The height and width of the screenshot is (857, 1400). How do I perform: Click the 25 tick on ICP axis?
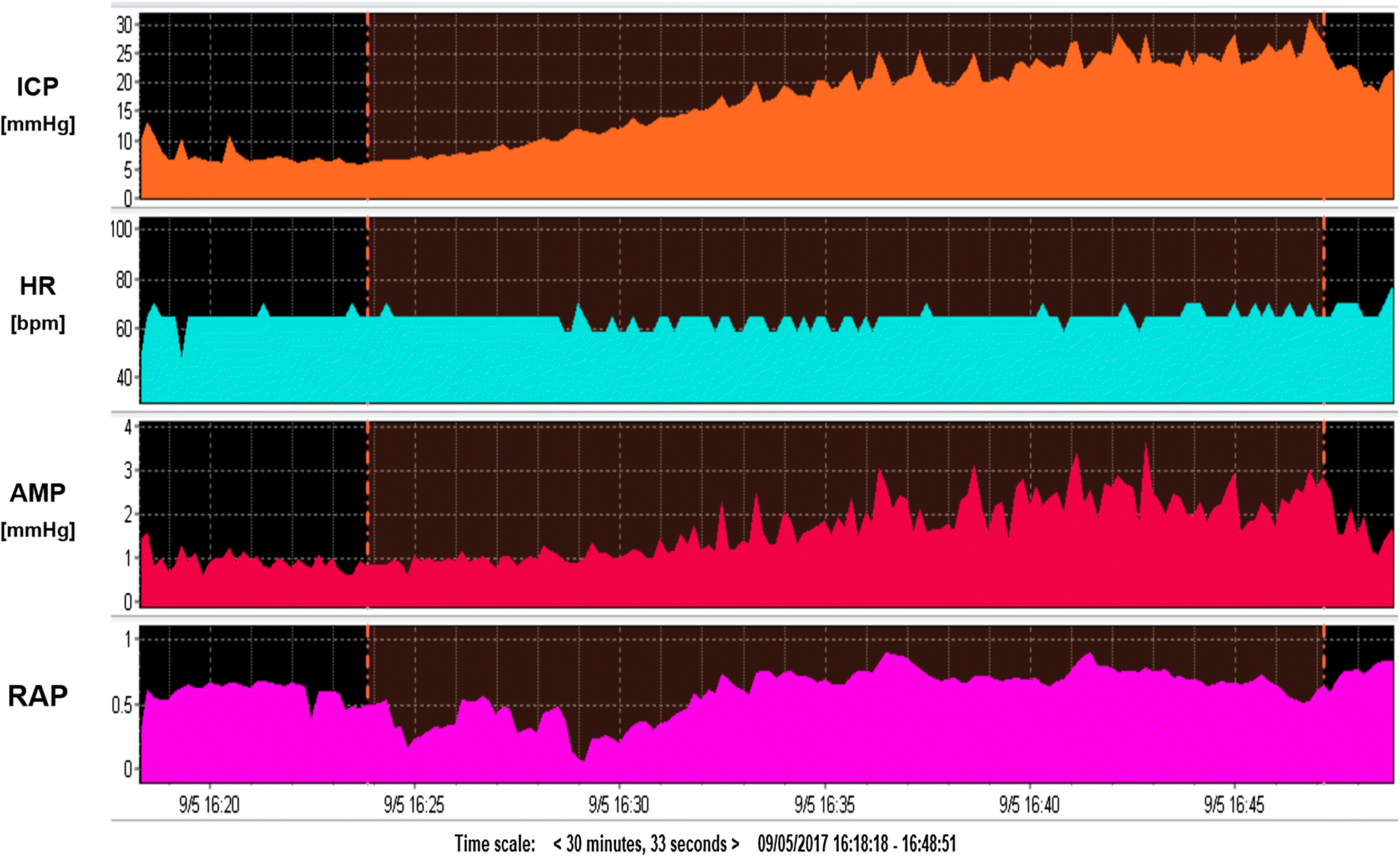point(124,54)
